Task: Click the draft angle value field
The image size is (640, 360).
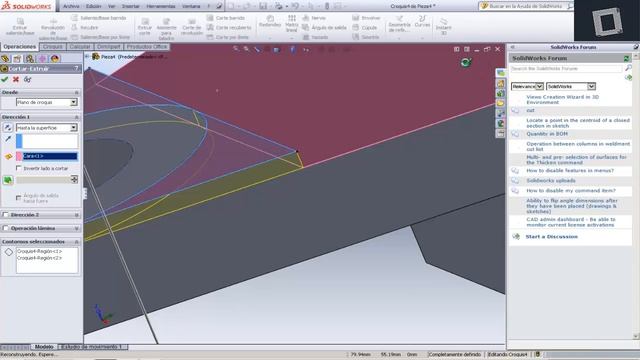Action: coord(44,180)
